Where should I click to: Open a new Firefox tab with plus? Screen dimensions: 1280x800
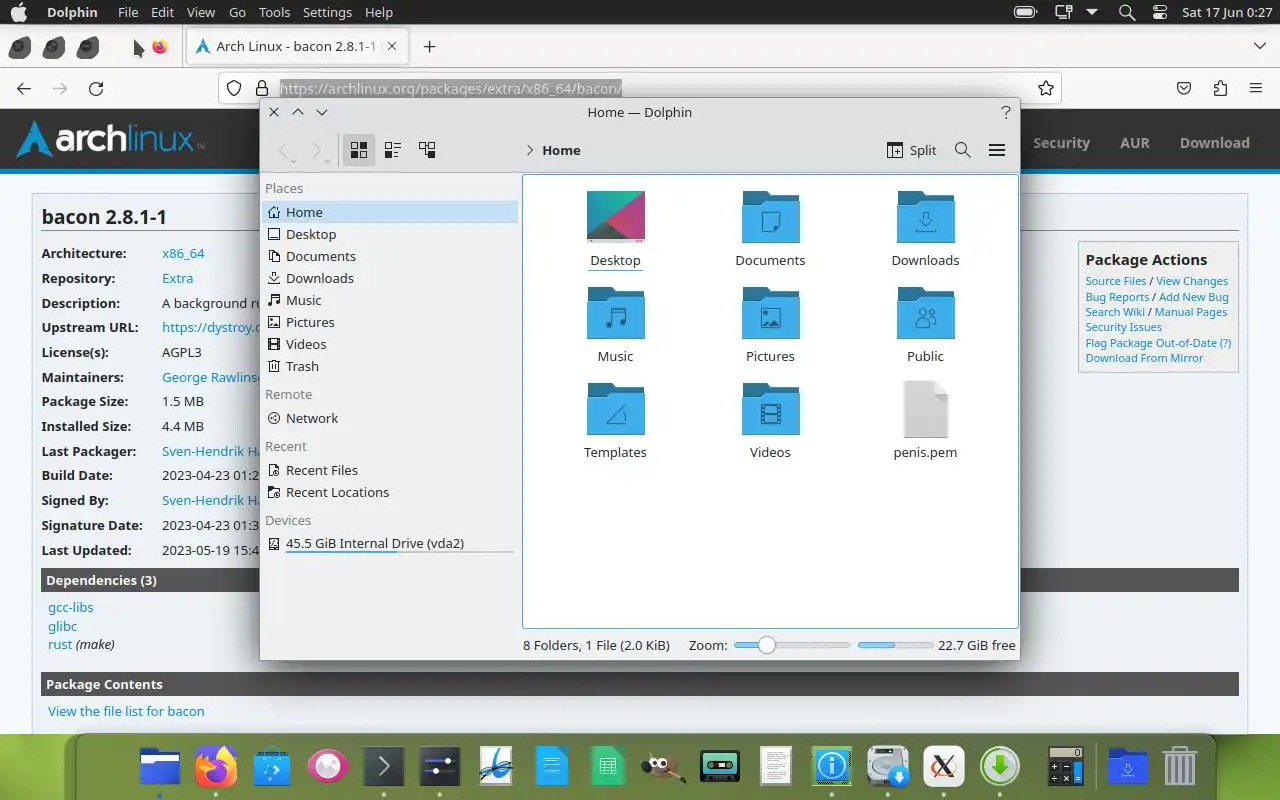tap(429, 46)
